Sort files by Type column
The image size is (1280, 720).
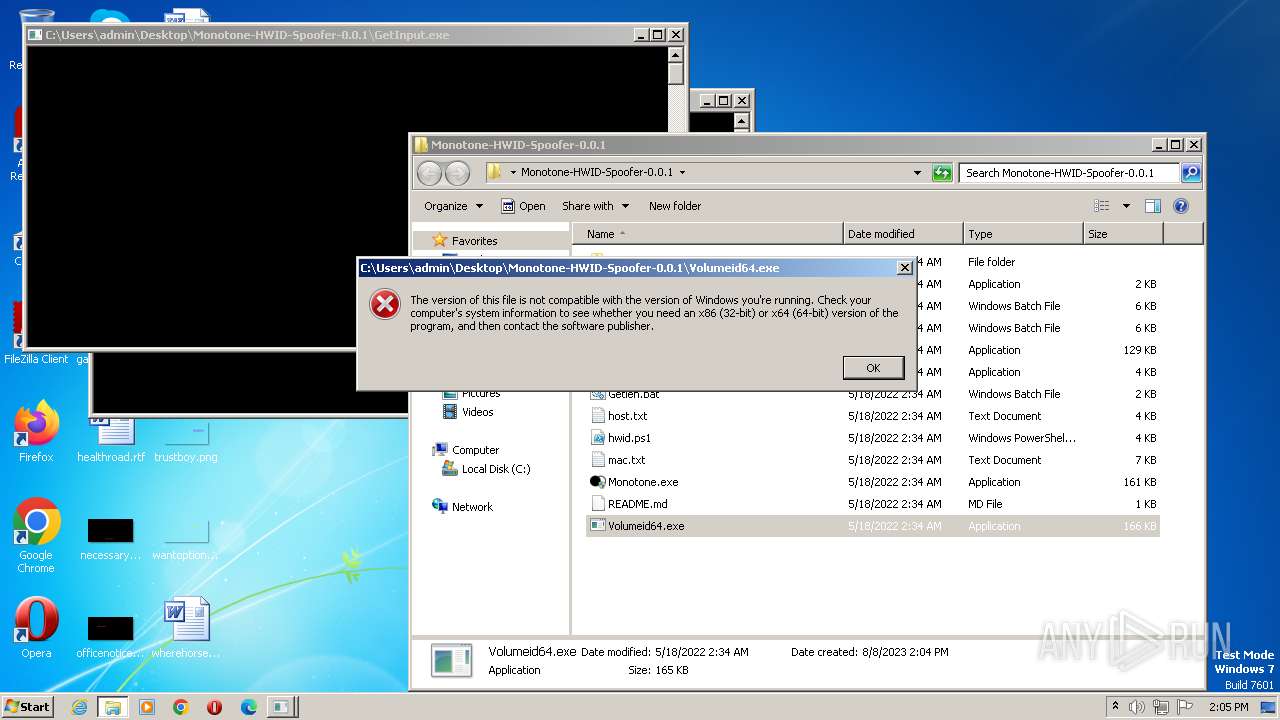(1023, 234)
